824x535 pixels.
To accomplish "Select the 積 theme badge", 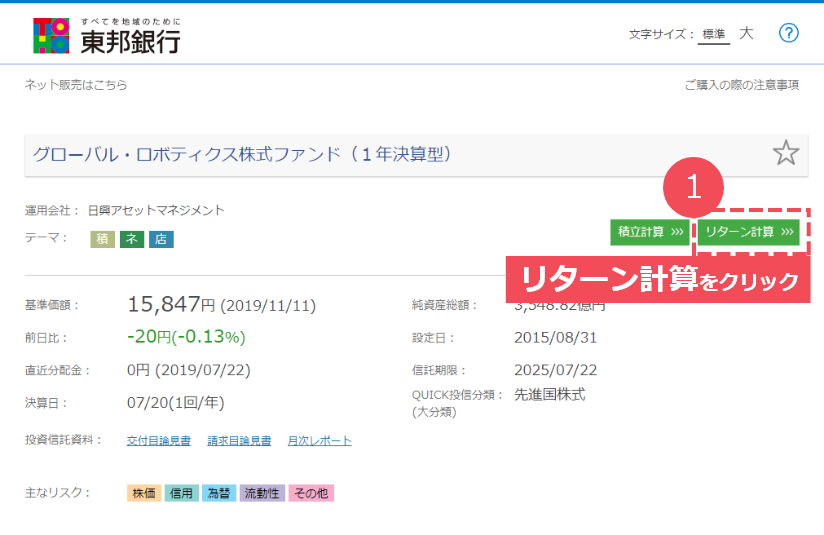I will pos(102,239).
